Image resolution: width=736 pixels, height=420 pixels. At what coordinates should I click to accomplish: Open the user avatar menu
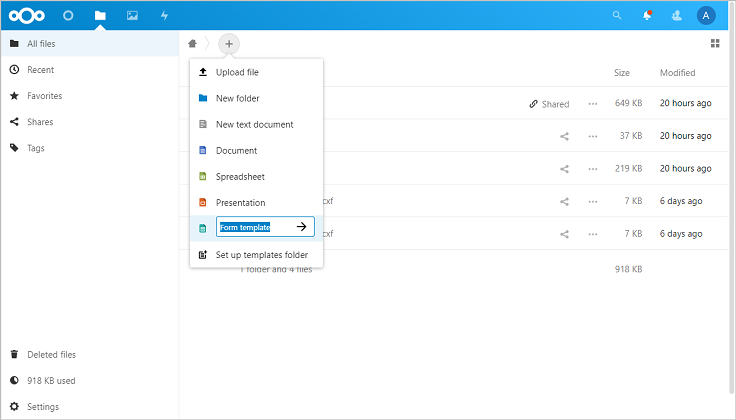(706, 16)
